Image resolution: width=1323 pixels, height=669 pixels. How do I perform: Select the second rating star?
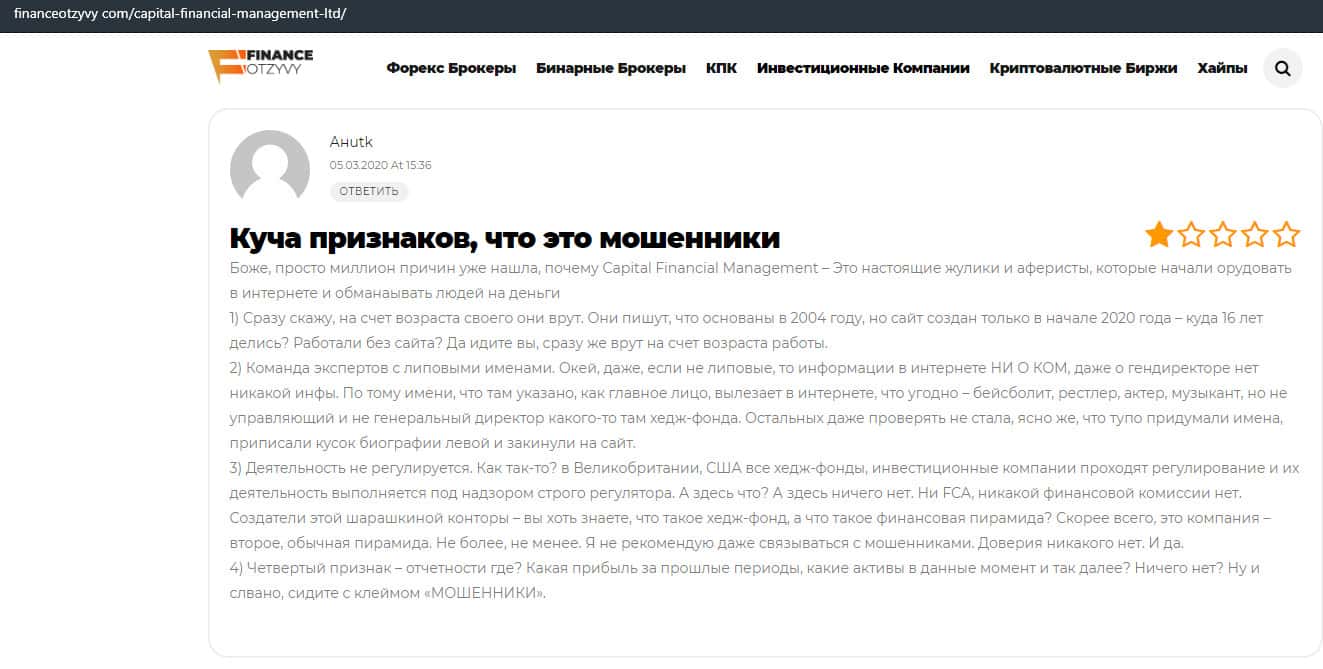point(1191,235)
